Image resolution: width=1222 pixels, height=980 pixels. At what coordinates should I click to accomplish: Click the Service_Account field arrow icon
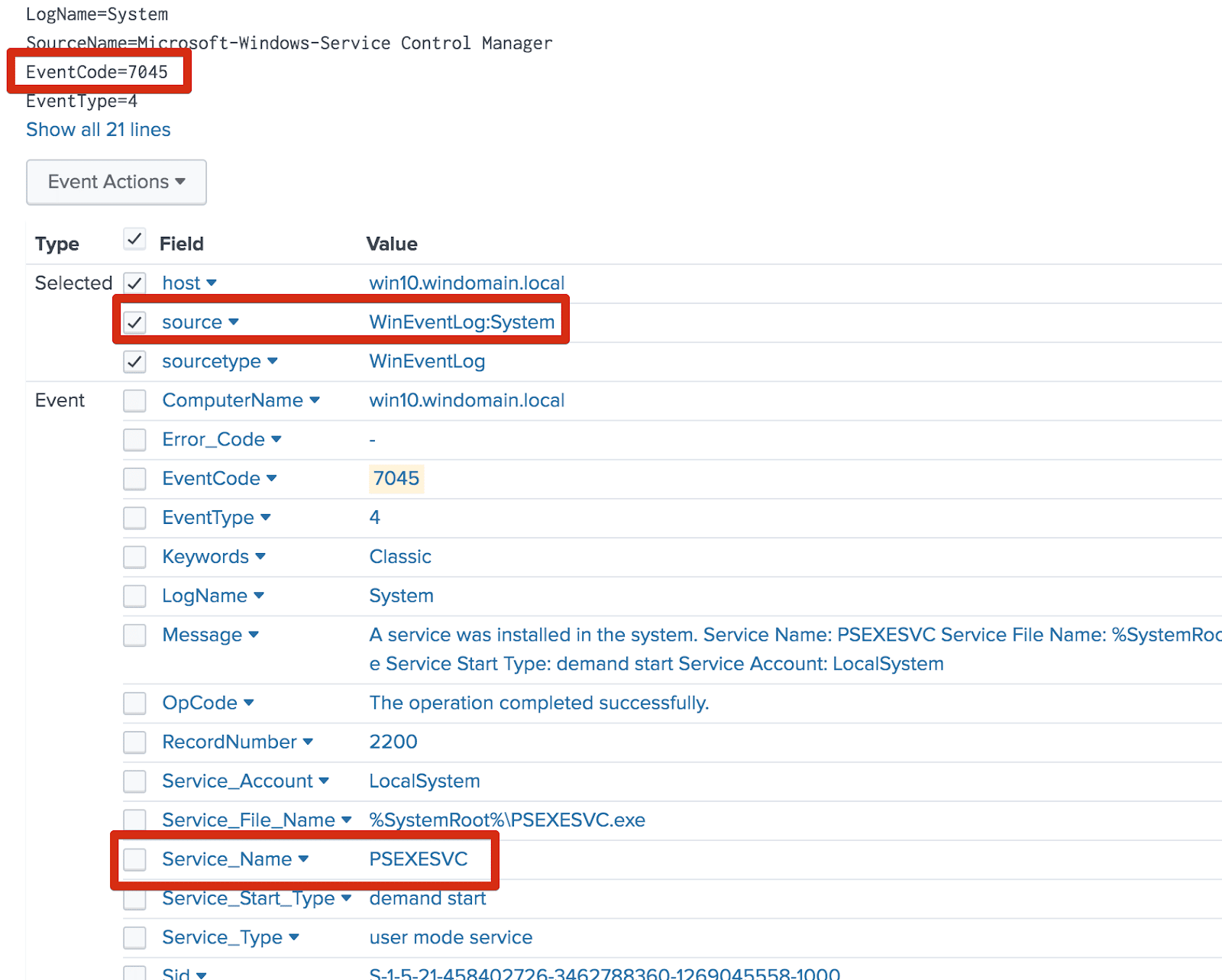pyautogui.click(x=324, y=781)
